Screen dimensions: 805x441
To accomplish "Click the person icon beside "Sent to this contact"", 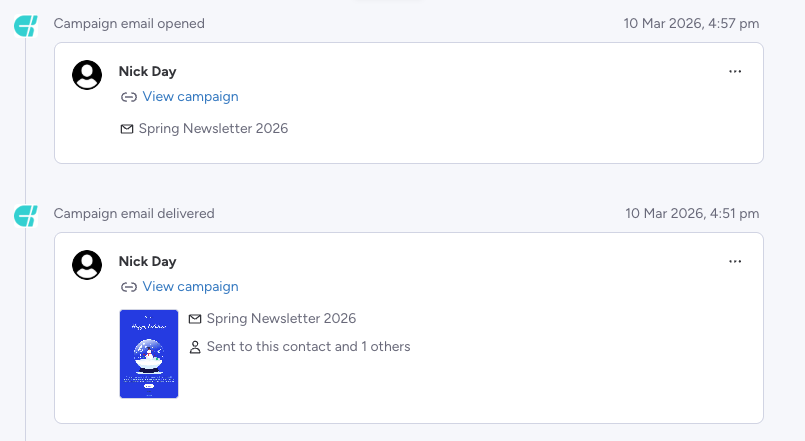I will click(195, 347).
